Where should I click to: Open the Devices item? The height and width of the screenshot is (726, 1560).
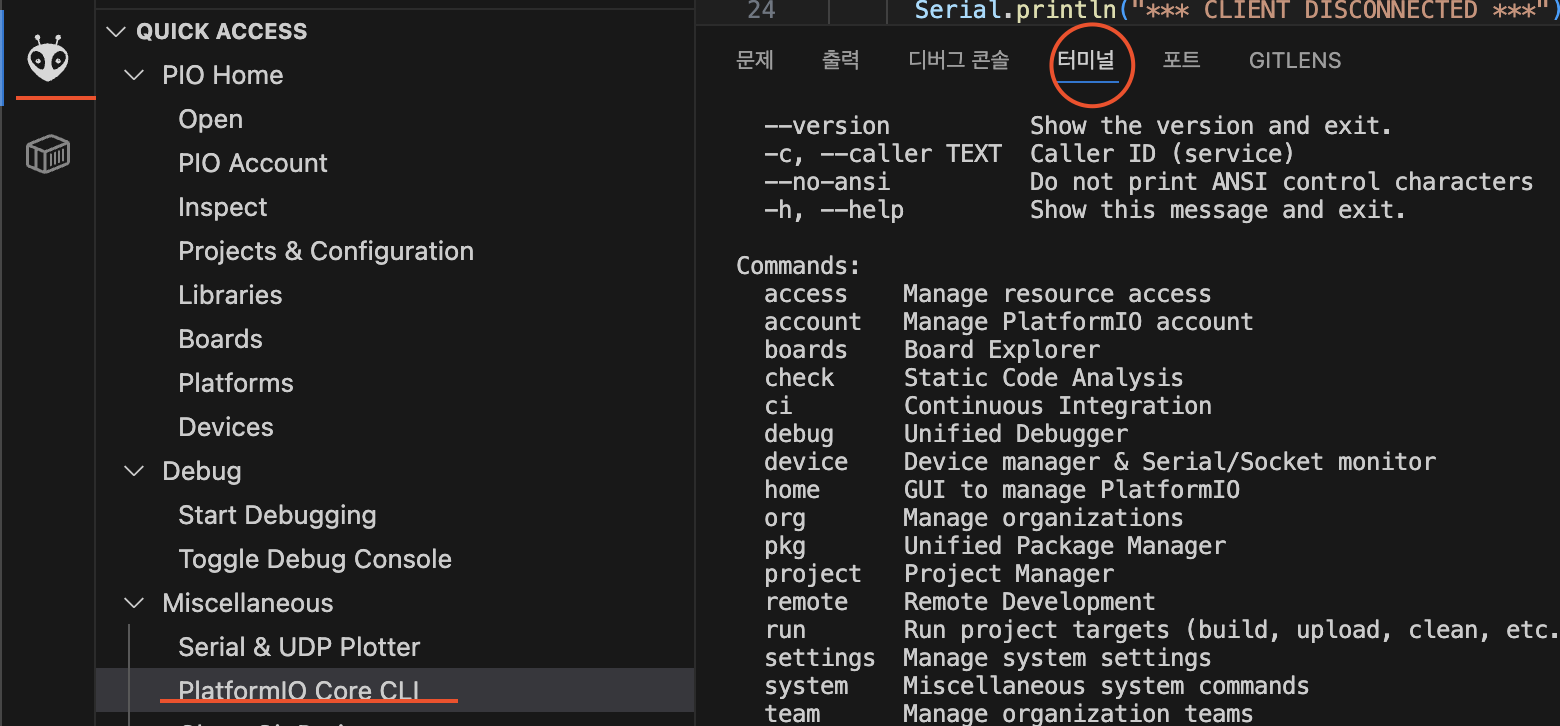pyautogui.click(x=226, y=427)
